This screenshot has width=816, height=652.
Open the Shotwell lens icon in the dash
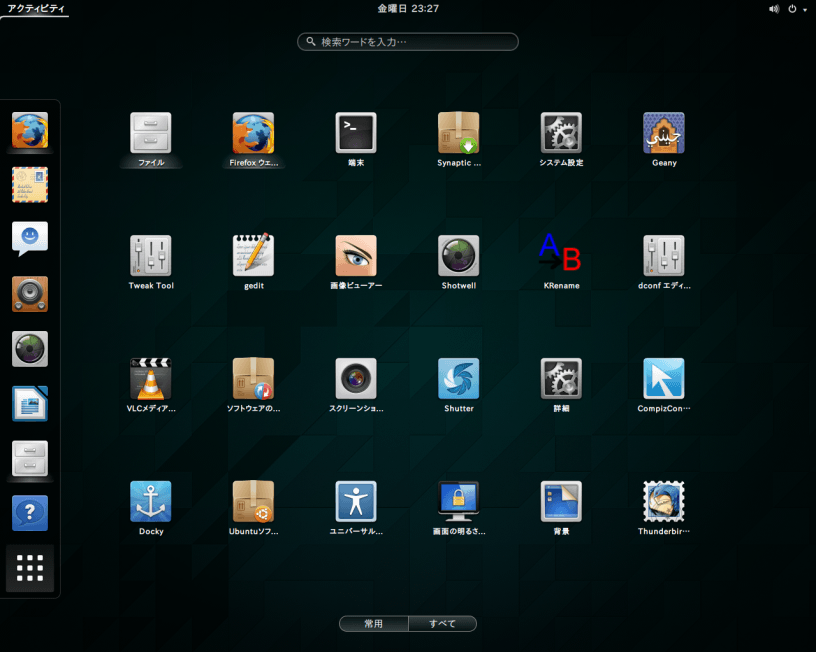pos(30,349)
